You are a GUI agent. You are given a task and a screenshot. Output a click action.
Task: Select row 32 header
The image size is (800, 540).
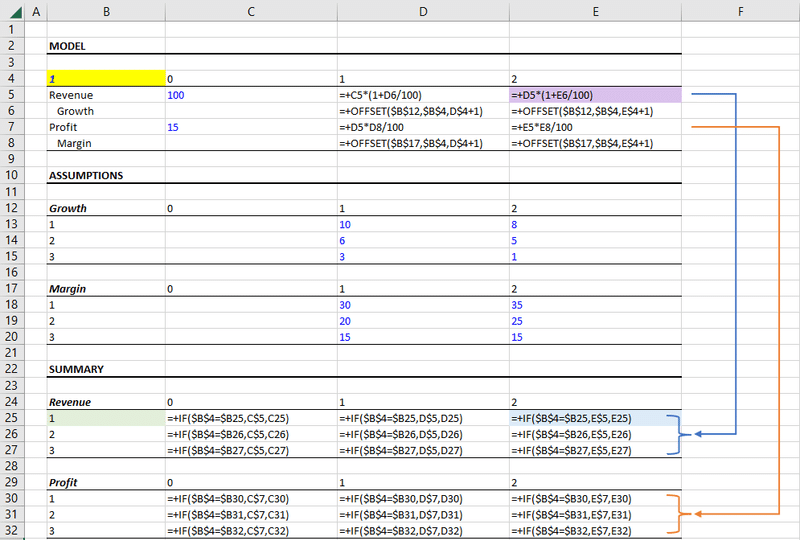pos(12,531)
